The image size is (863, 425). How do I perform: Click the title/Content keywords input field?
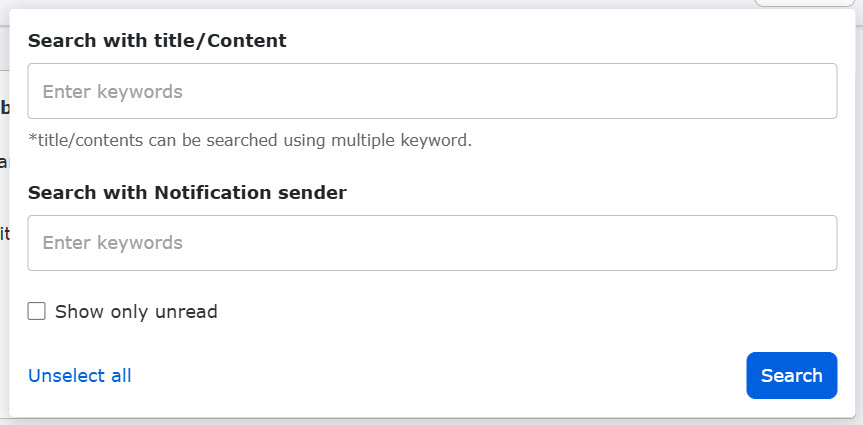click(x=432, y=91)
